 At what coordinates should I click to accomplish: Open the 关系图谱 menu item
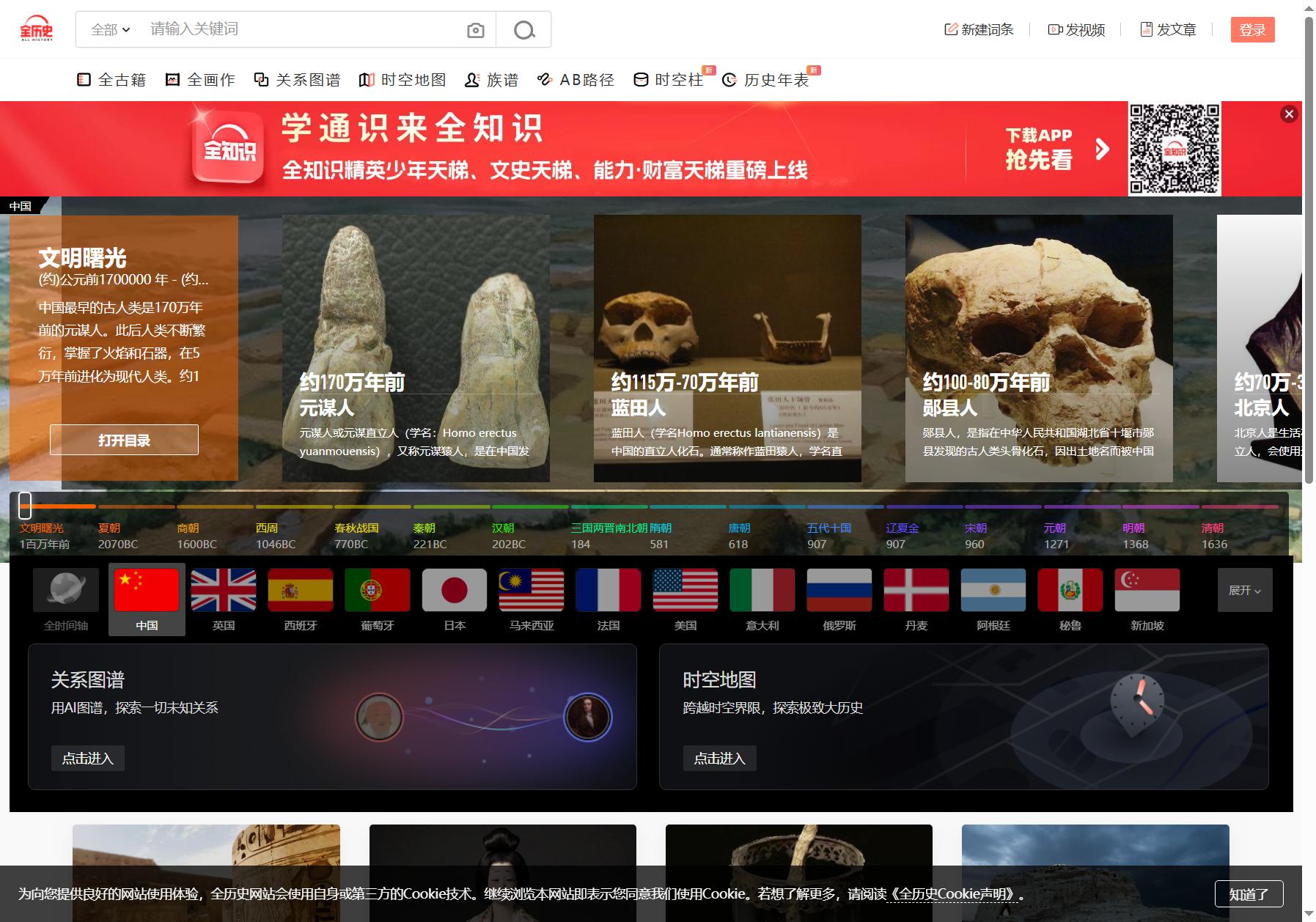tap(298, 80)
